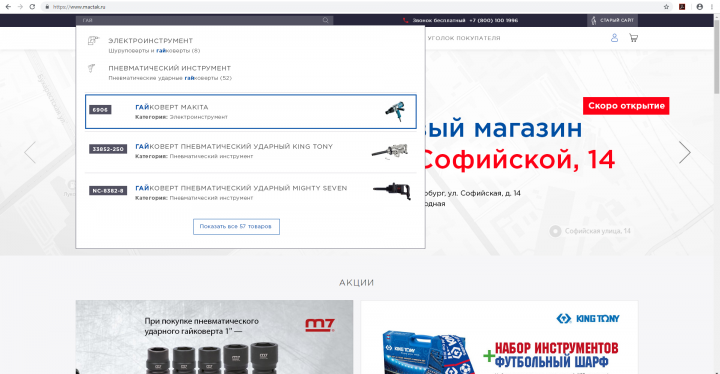Open the M7 impact wrench promo banner

(x=214, y=337)
